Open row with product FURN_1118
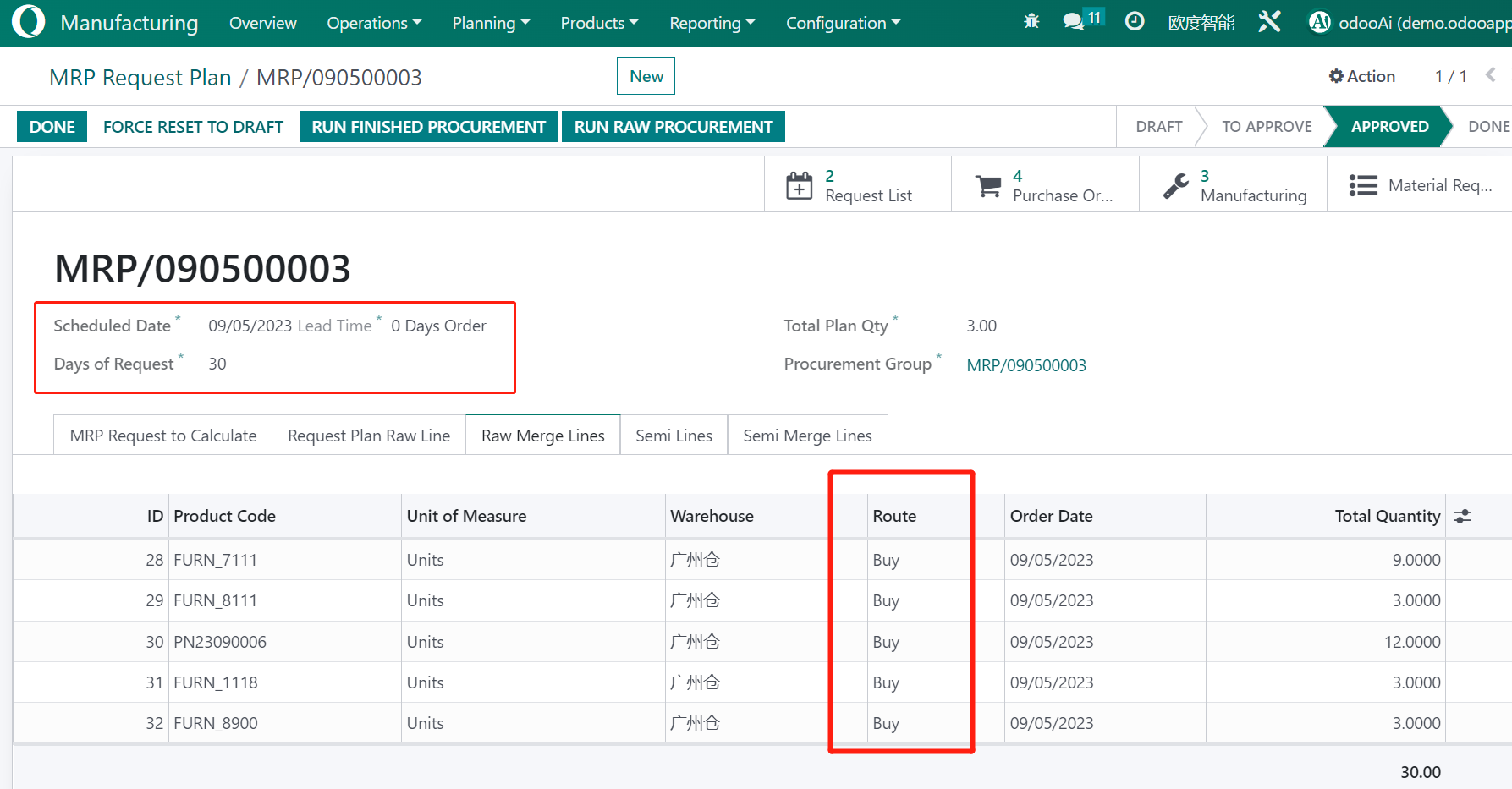The height and width of the screenshot is (789, 1512). 762,682
